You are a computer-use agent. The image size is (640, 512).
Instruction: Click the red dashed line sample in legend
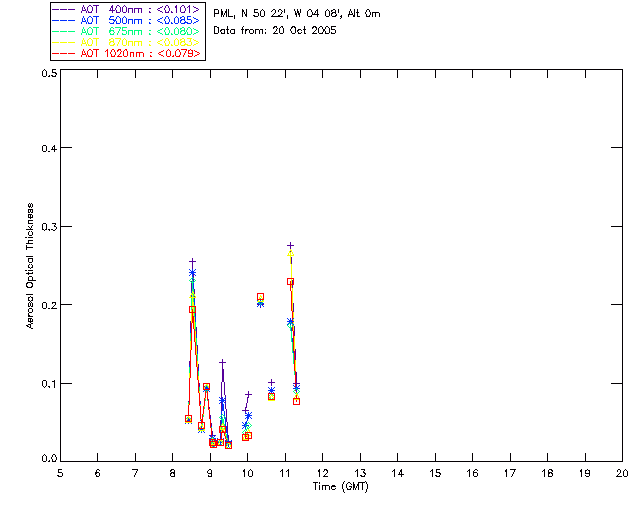pos(64,53)
